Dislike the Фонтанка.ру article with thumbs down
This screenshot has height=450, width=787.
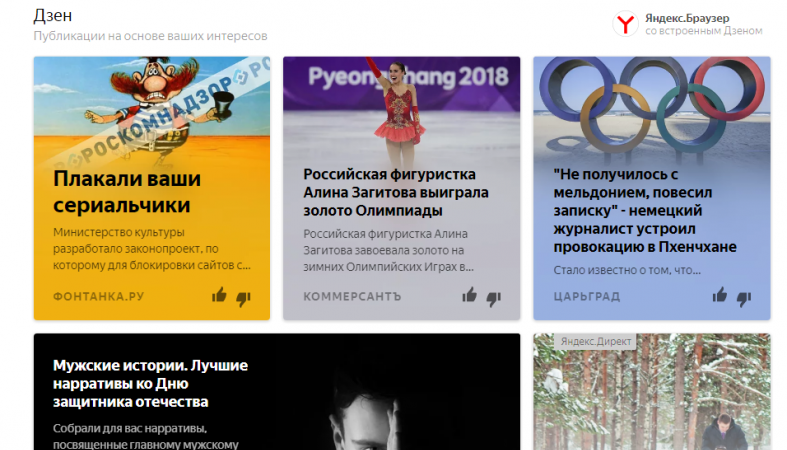[x=243, y=298]
